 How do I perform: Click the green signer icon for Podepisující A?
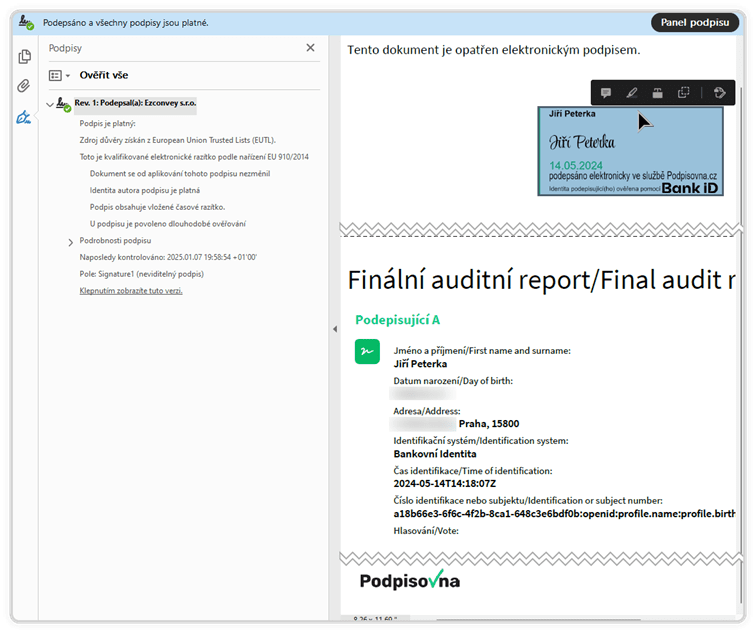pos(367,351)
